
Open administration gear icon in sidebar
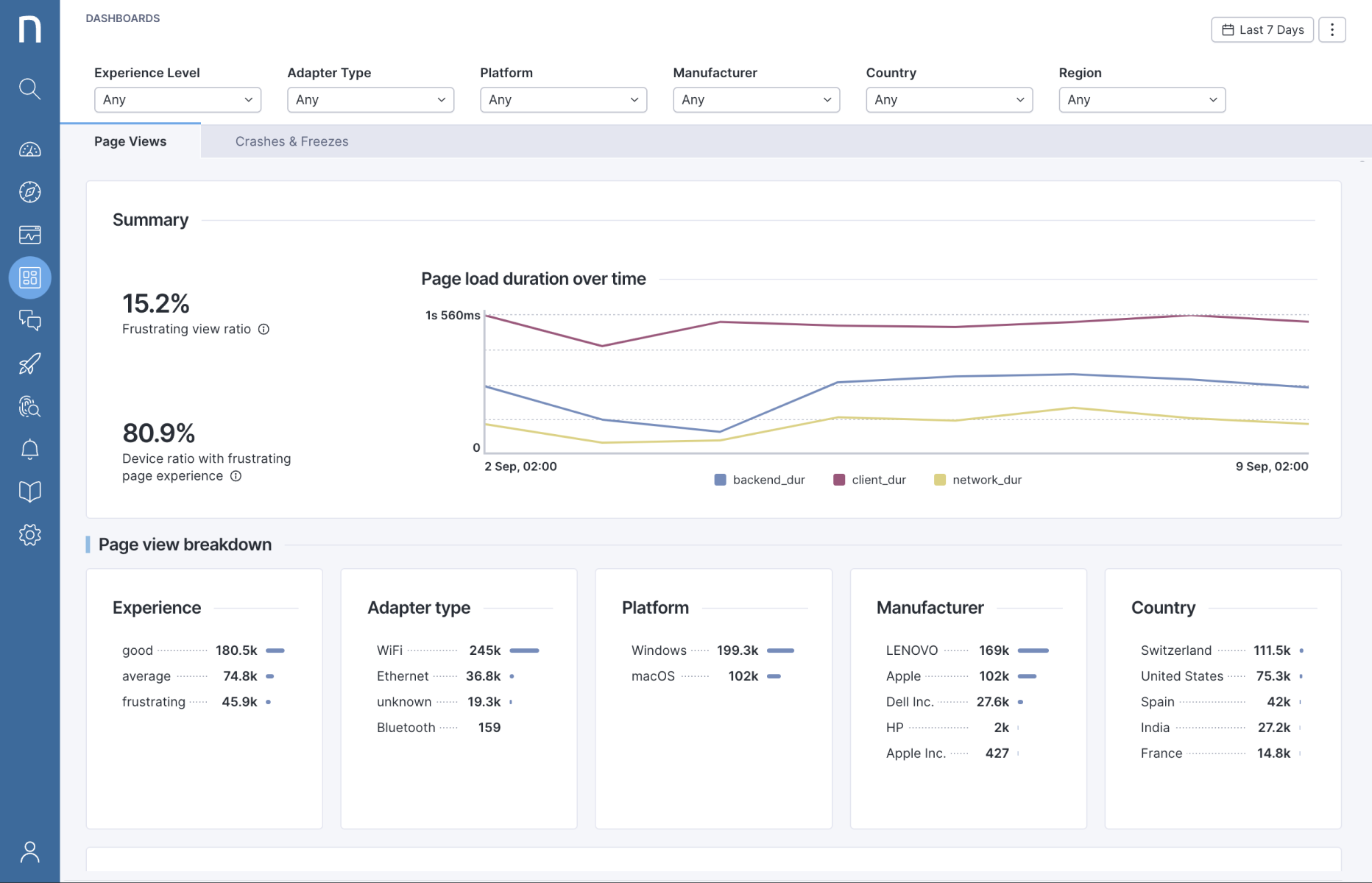coord(29,535)
